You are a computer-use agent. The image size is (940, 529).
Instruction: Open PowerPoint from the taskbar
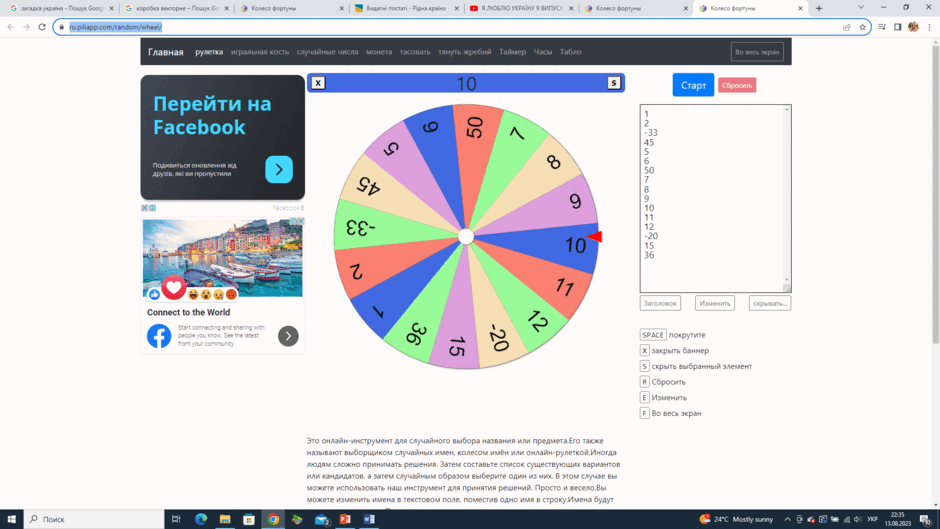(x=345, y=519)
